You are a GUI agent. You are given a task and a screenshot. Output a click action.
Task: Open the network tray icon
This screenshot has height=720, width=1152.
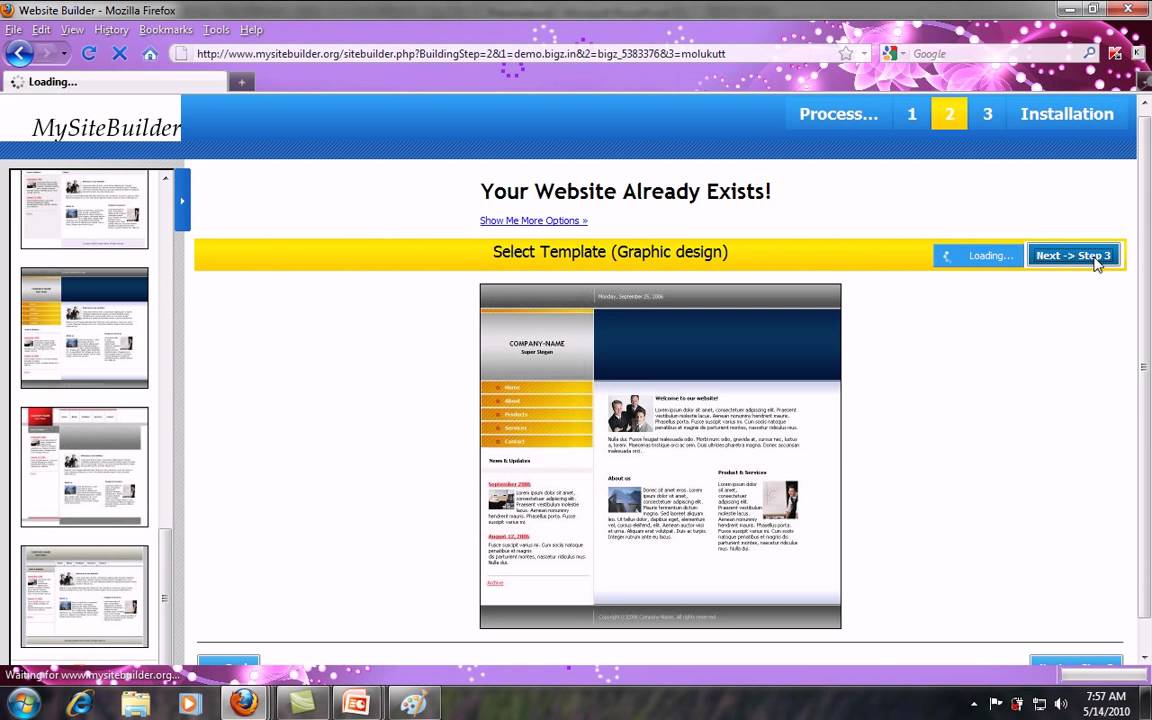pyautogui.click(x=1040, y=704)
